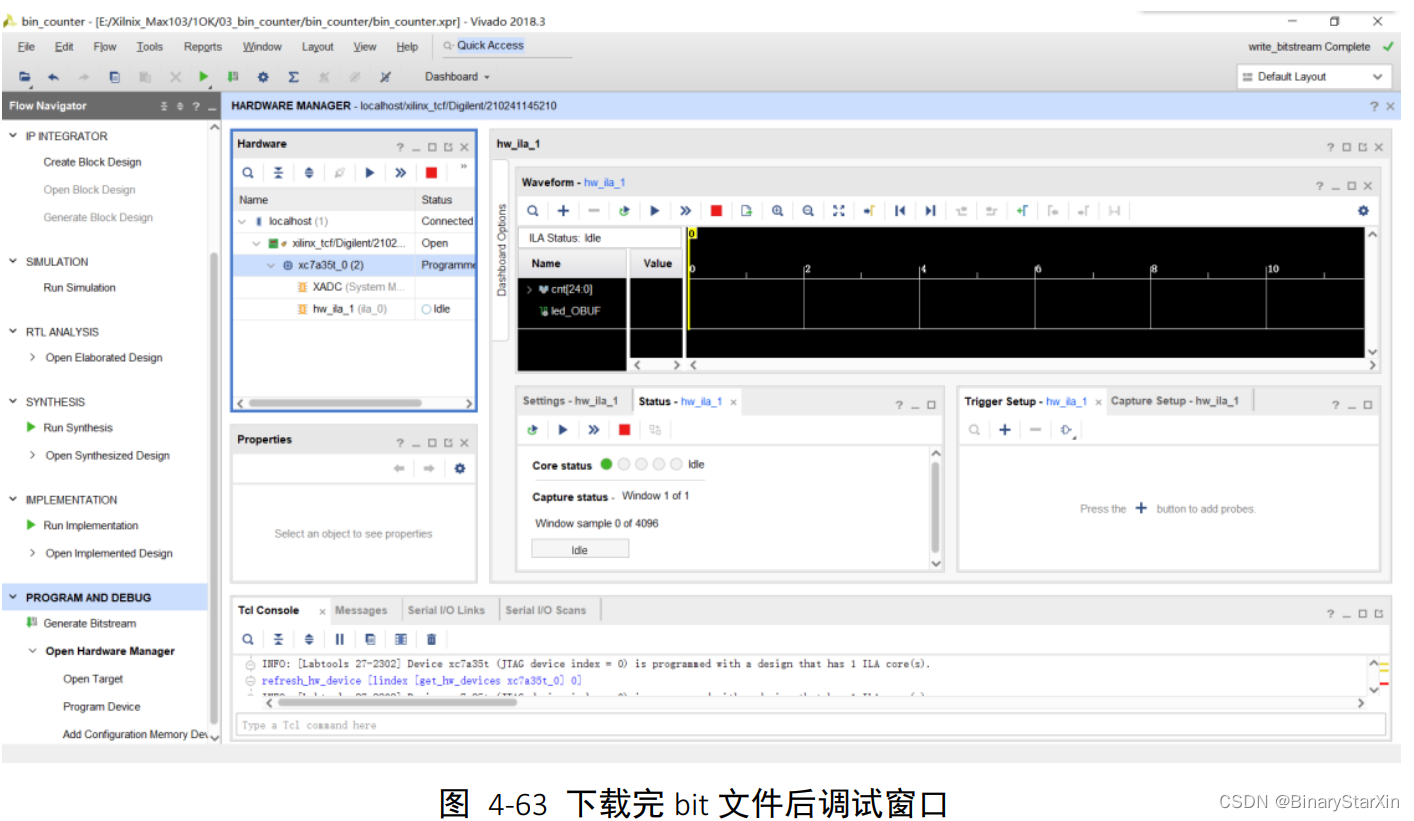Click Stop Trigger red square in Waveform toolbar
Screen dimensions: 1414x821
(716, 210)
